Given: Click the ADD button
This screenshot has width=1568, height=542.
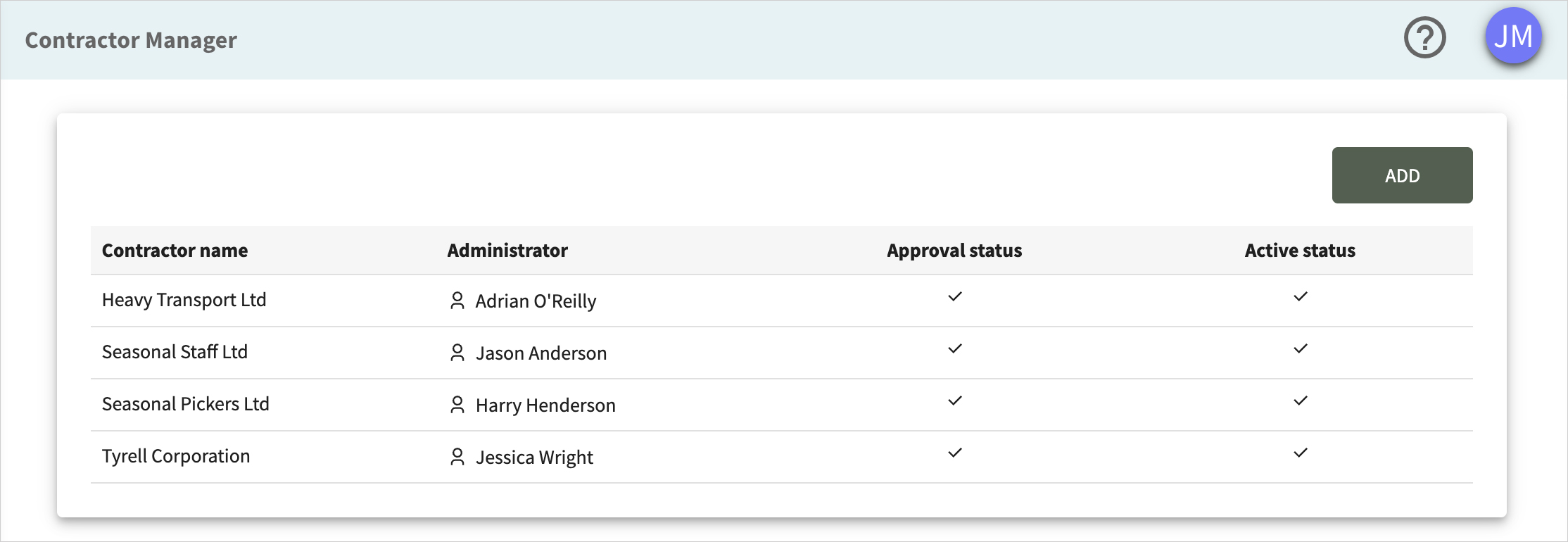Looking at the screenshot, I should [x=1402, y=175].
